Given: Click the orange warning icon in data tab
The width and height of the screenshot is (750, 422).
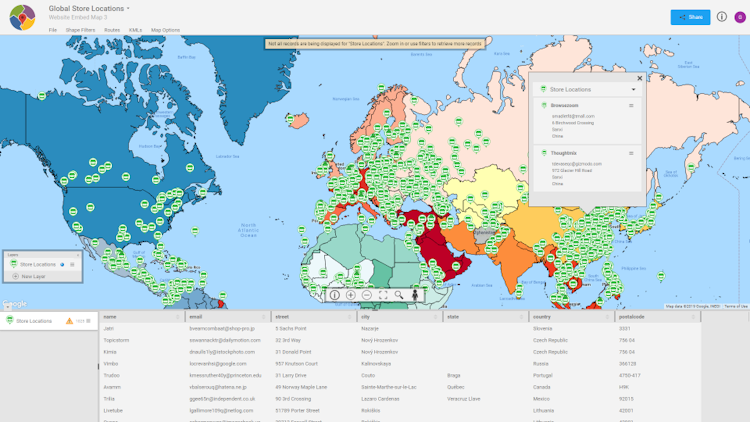Looking at the screenshot, I should [x=69, y=321].
